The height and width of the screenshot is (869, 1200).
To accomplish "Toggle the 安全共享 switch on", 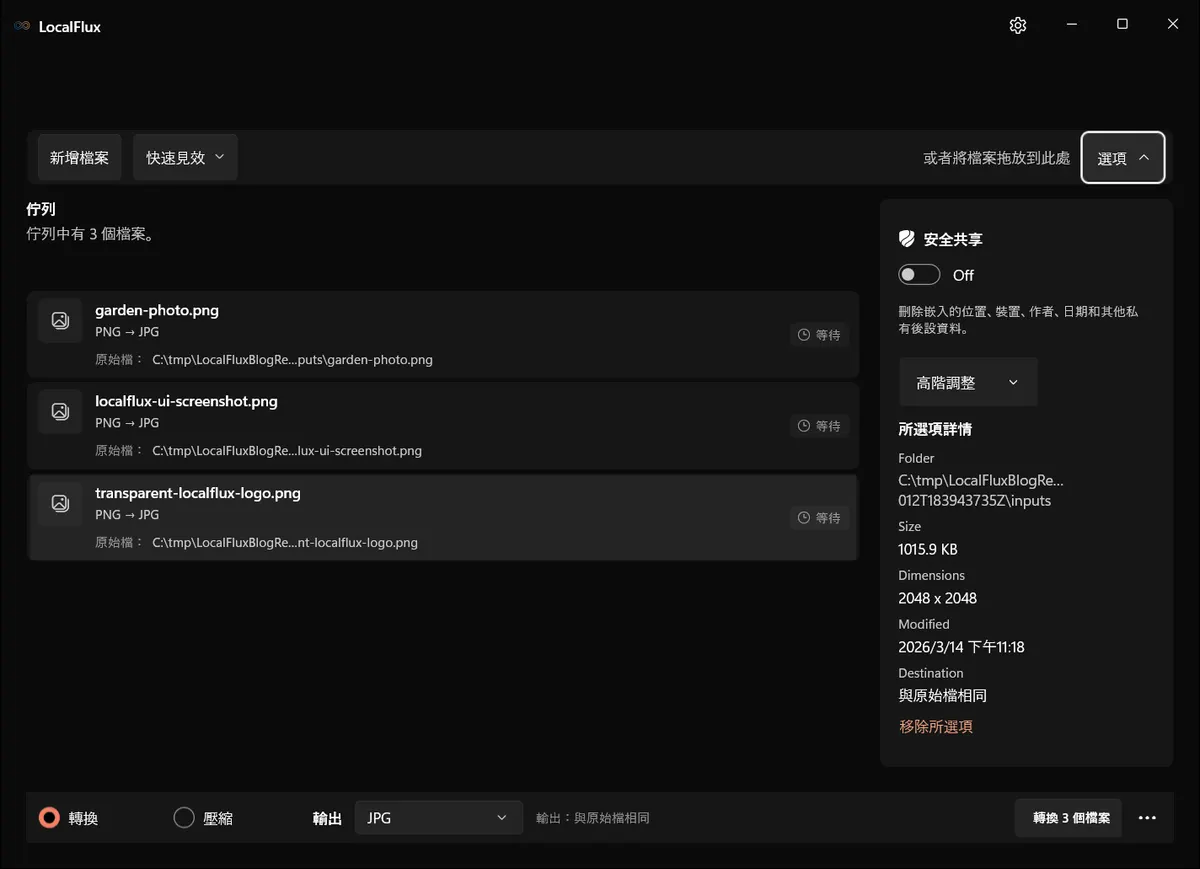I will pyautogui.click(x=919, y=275).
